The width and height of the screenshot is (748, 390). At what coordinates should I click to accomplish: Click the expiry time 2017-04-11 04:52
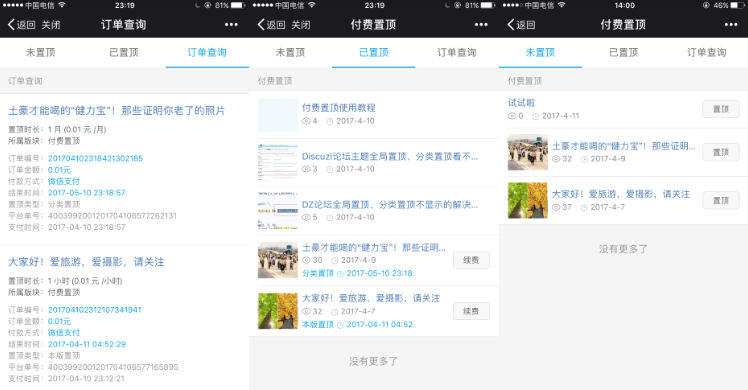[379, 324]
